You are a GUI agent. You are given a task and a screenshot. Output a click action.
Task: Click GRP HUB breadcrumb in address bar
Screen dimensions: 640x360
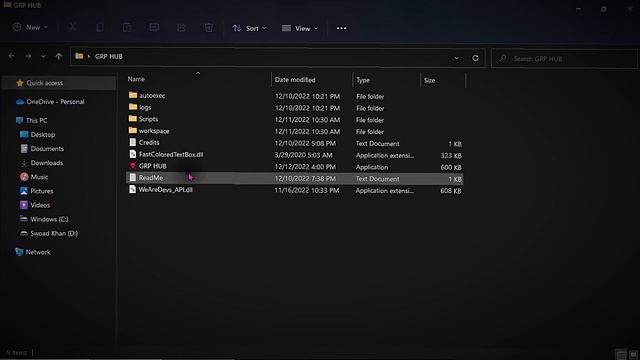pos(109,56)
